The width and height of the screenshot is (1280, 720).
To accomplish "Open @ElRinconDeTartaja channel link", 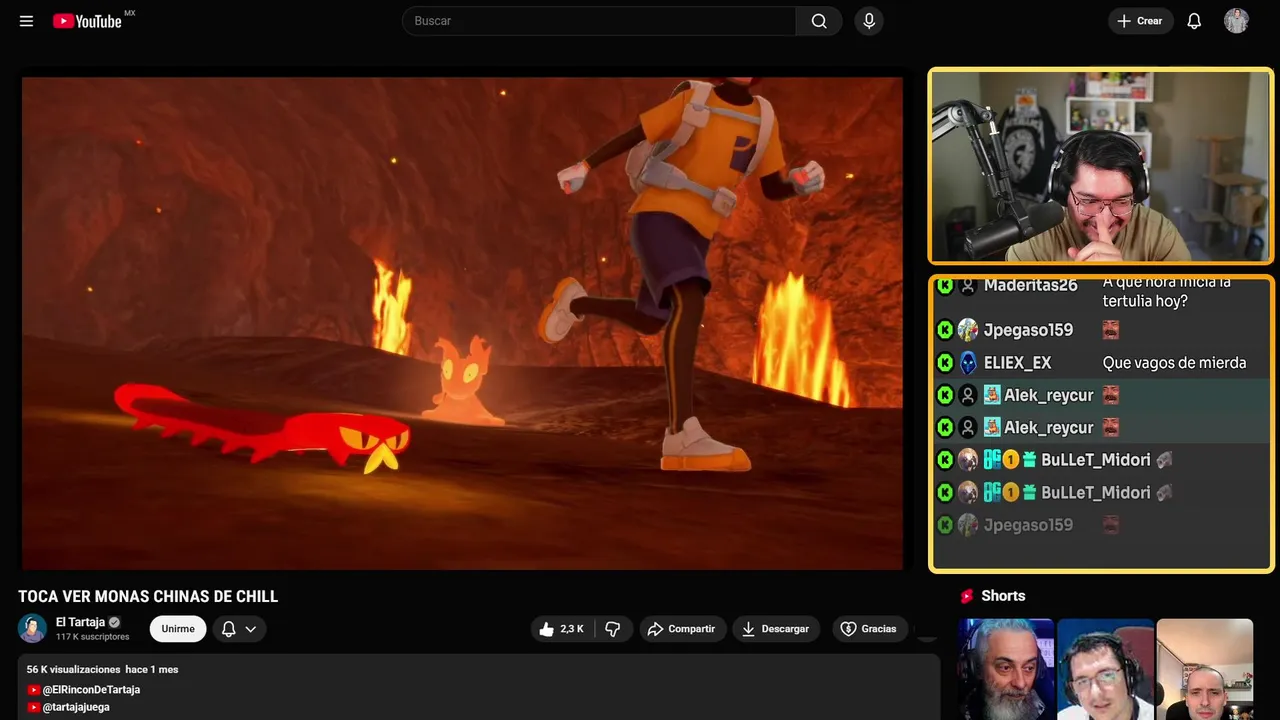I will pos(91,690).
